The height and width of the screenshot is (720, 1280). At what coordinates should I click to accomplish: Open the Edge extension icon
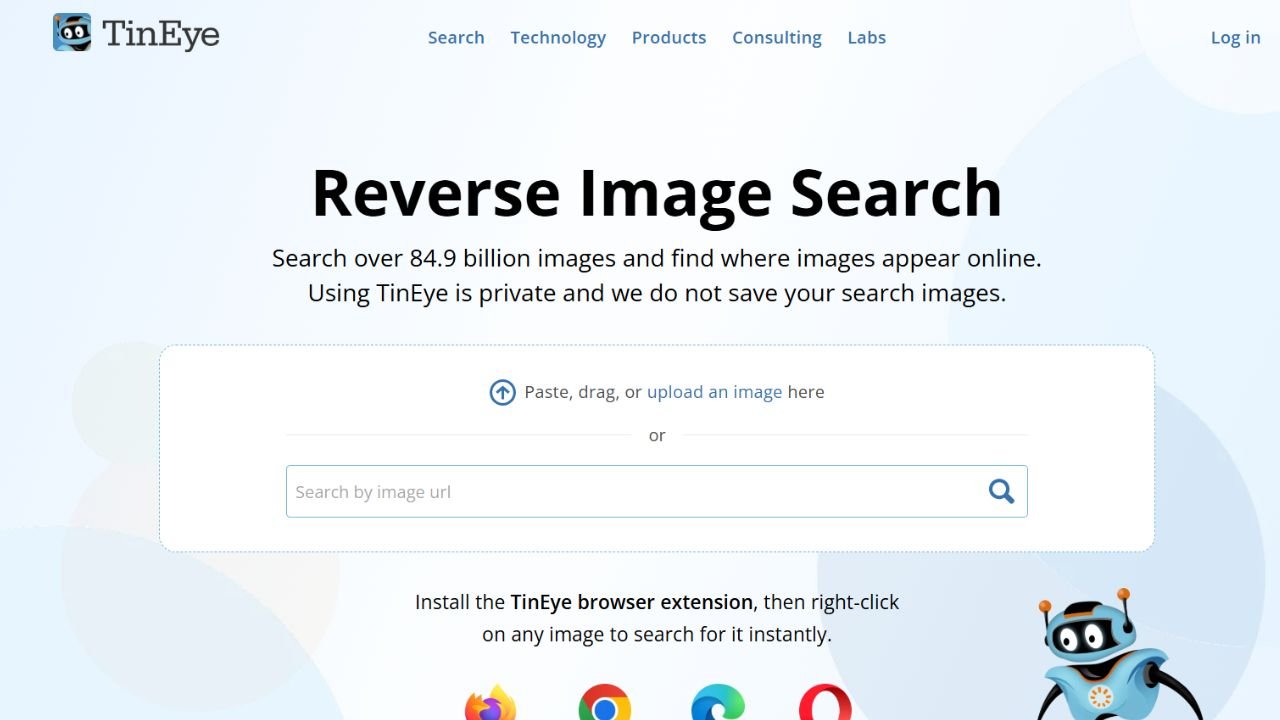[x=718, y=703]
